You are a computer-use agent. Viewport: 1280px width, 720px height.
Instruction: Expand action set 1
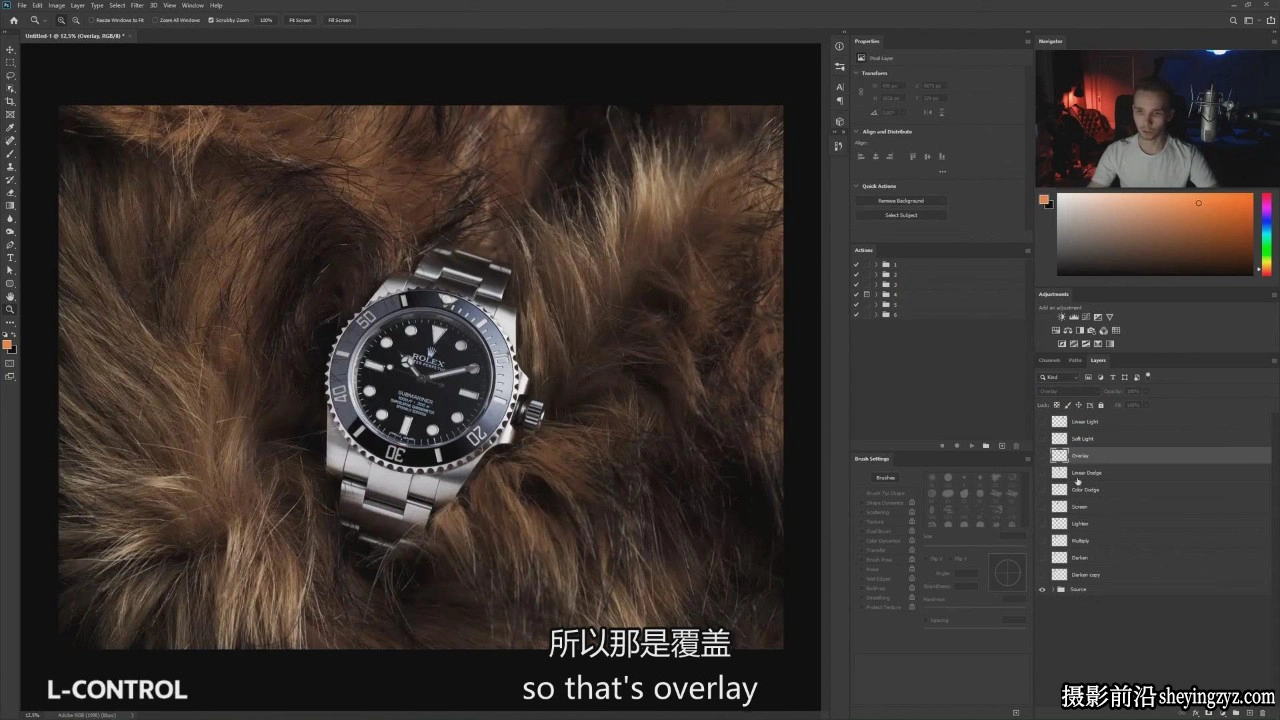pyautogui.click(x=876, y=264)
